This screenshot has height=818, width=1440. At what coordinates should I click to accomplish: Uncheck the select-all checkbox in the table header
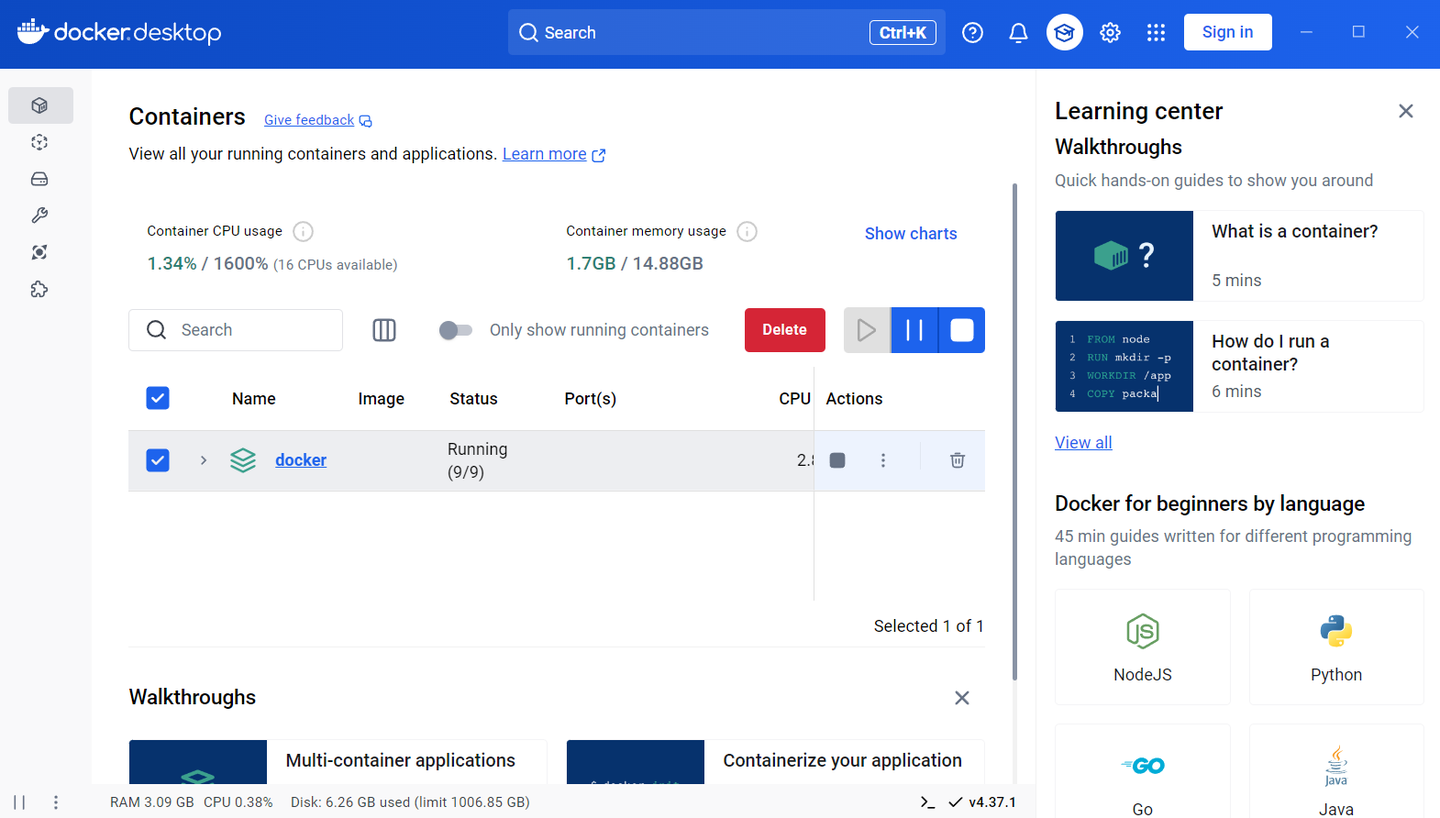pos(158,398)
